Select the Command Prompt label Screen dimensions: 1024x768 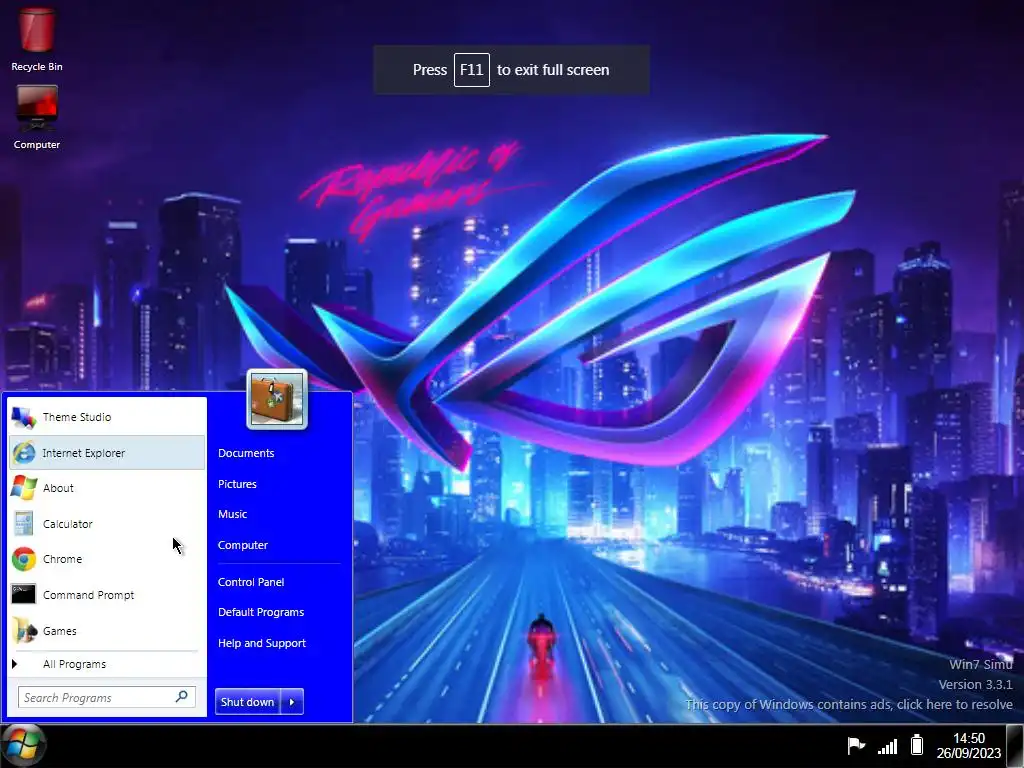coord(89,595)
